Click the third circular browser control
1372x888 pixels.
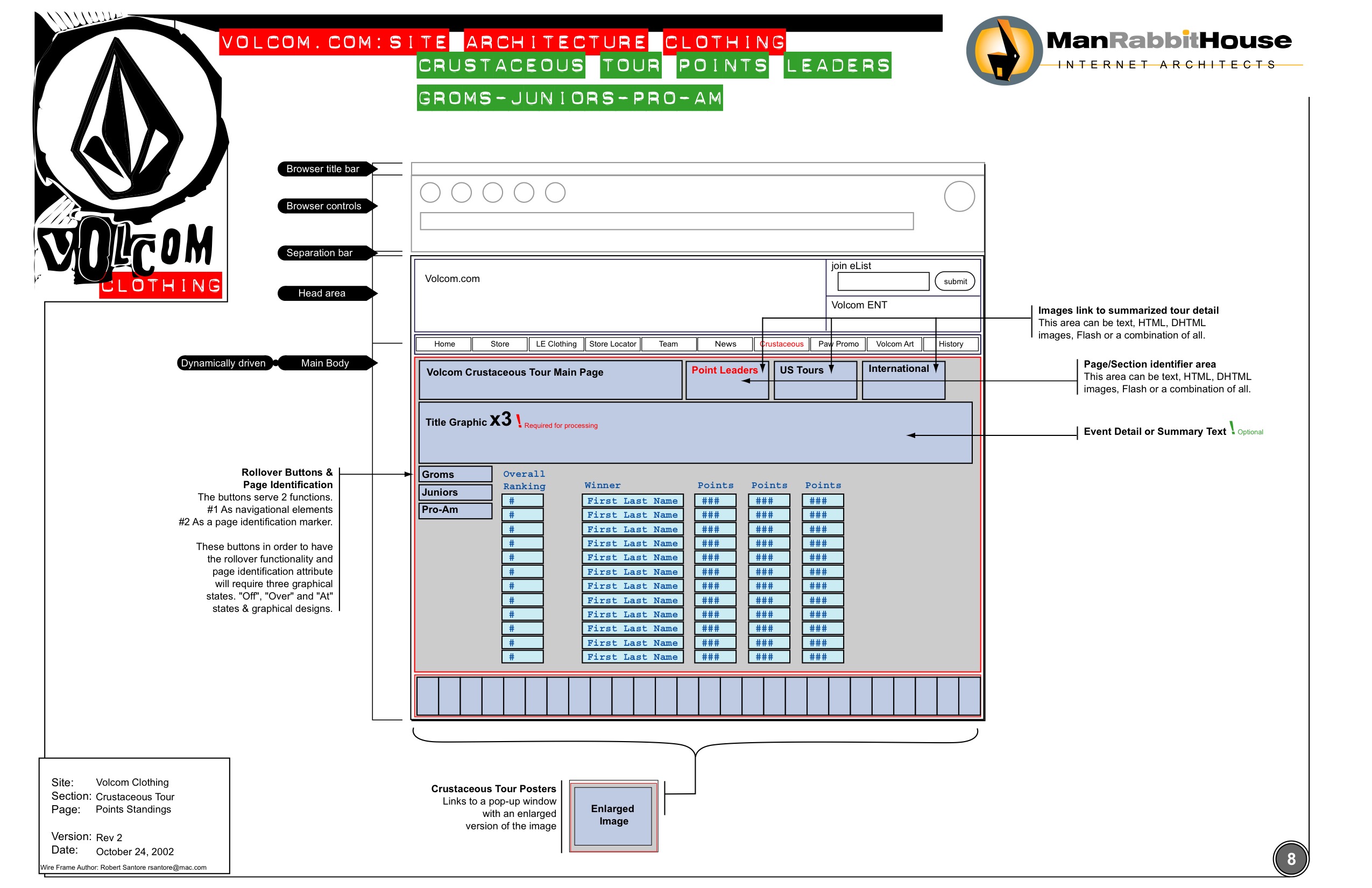pyautogui.click(x=492, y=193)
